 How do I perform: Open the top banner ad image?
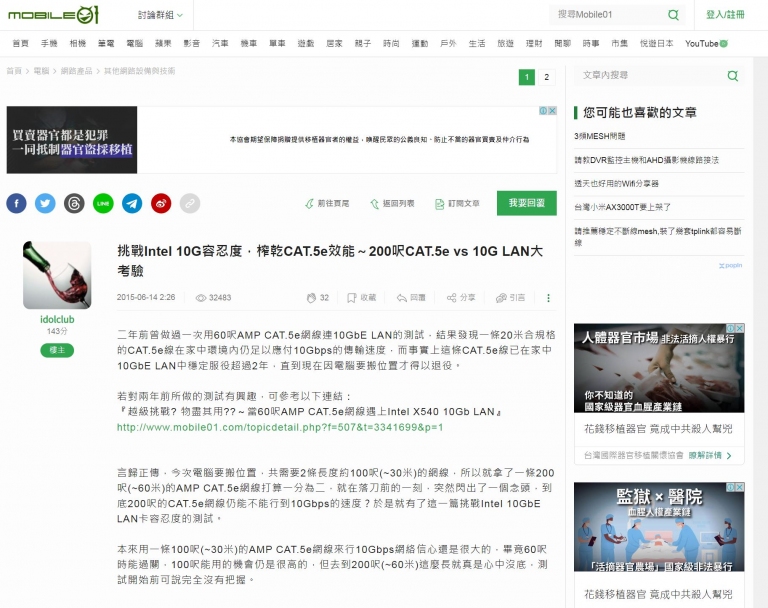point(72,140)
